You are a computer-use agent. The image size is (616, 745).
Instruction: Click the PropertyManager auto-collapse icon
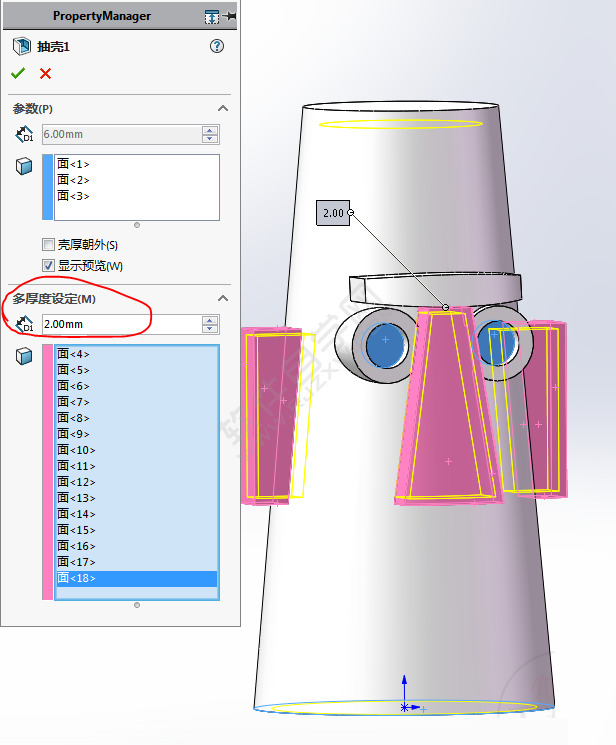[212, 17]
